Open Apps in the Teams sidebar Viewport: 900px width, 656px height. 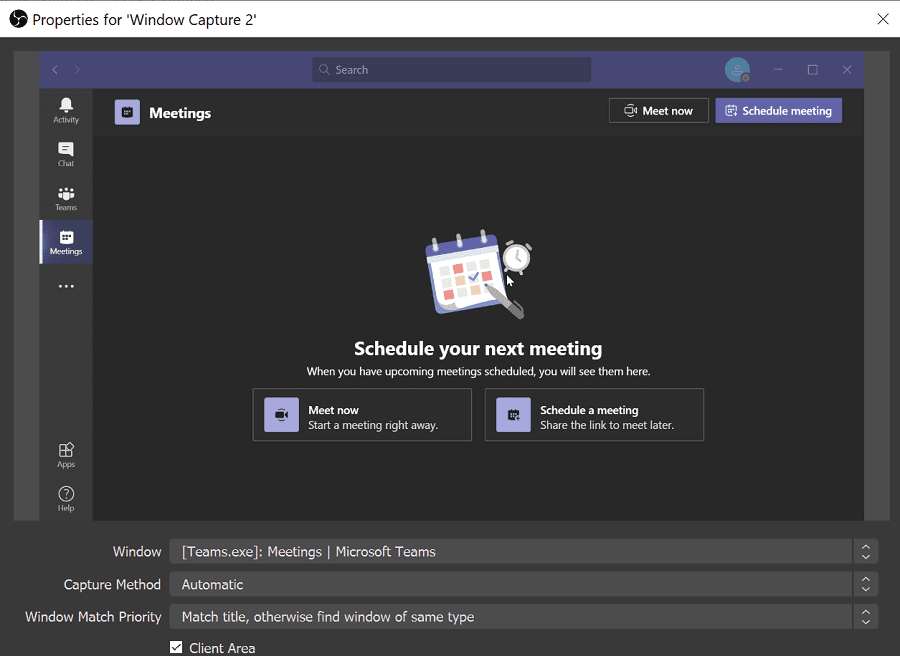66,455
